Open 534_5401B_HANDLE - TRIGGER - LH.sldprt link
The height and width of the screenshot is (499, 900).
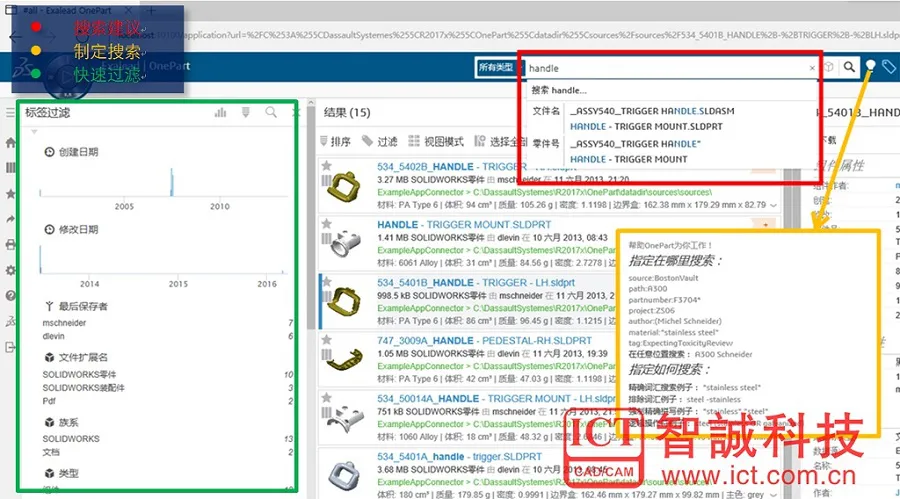[476, 283]
